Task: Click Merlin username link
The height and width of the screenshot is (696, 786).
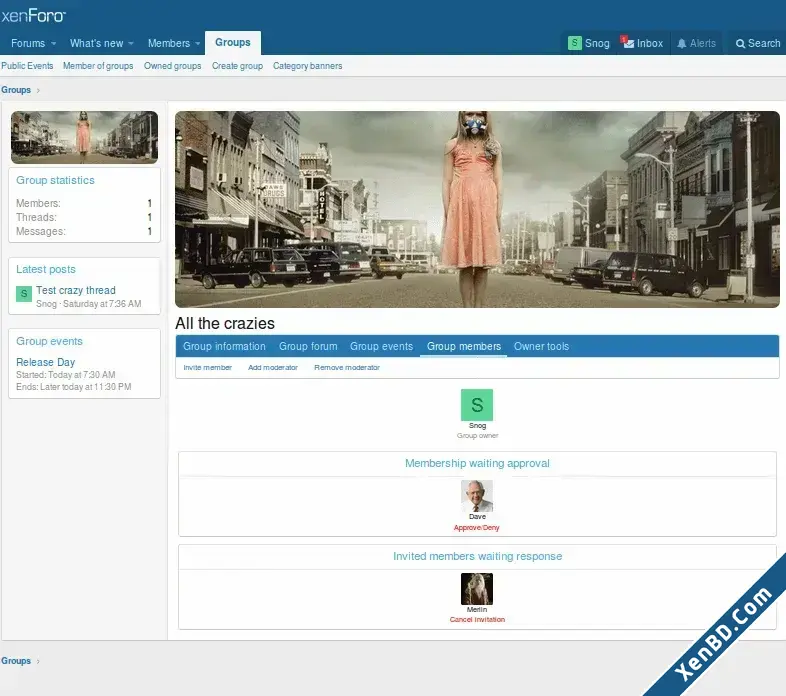Action: tap(477, 610)
